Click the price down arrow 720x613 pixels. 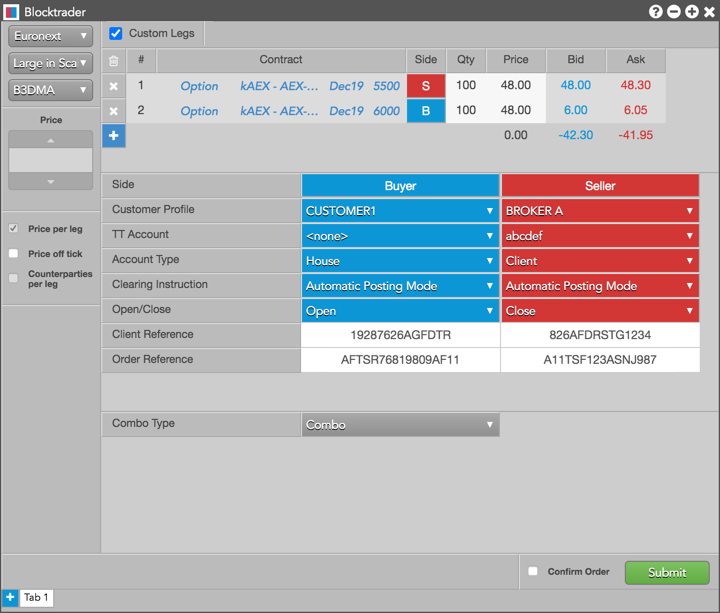(x=51, y=181)
